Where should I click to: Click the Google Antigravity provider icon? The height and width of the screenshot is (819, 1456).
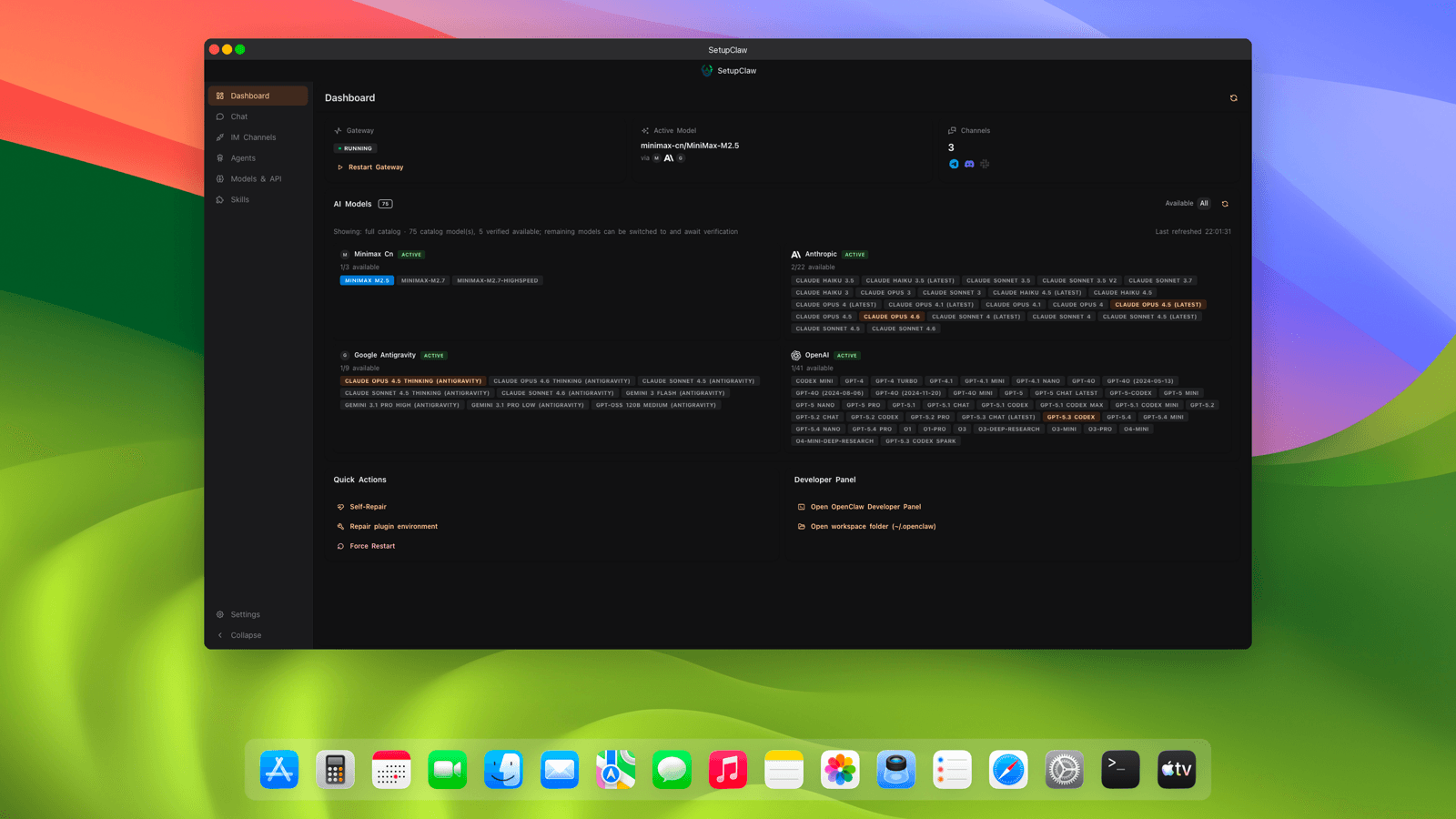pyautogui.click(x=345, y=356)
